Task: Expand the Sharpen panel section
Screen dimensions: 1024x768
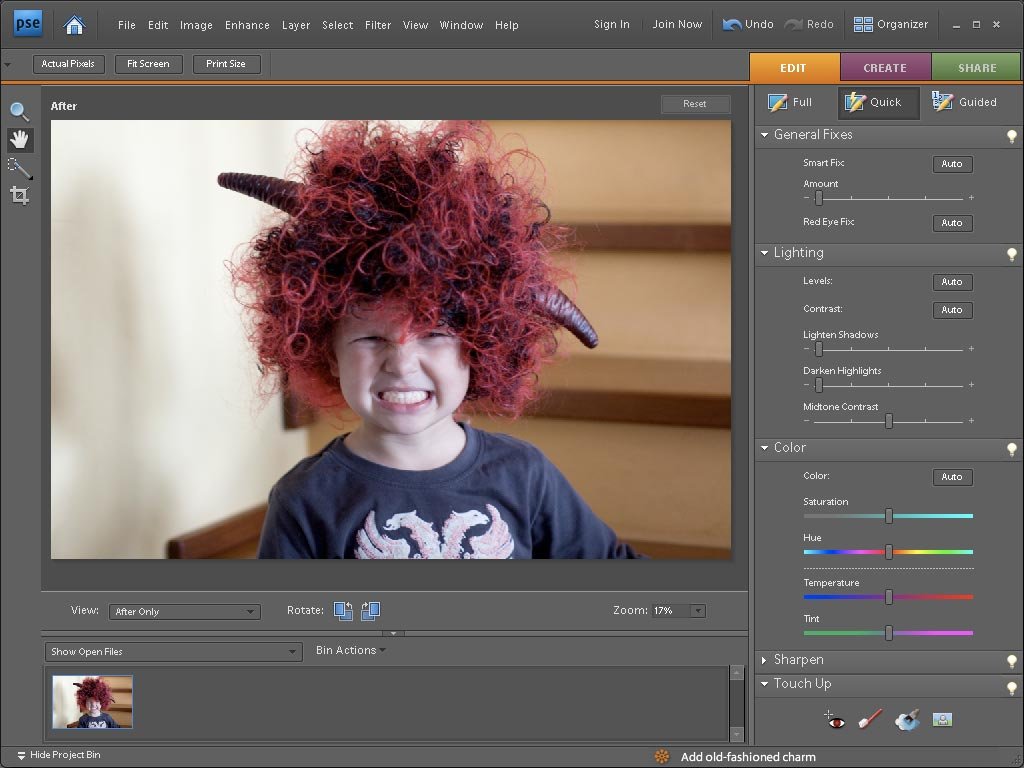Action: 798,660
